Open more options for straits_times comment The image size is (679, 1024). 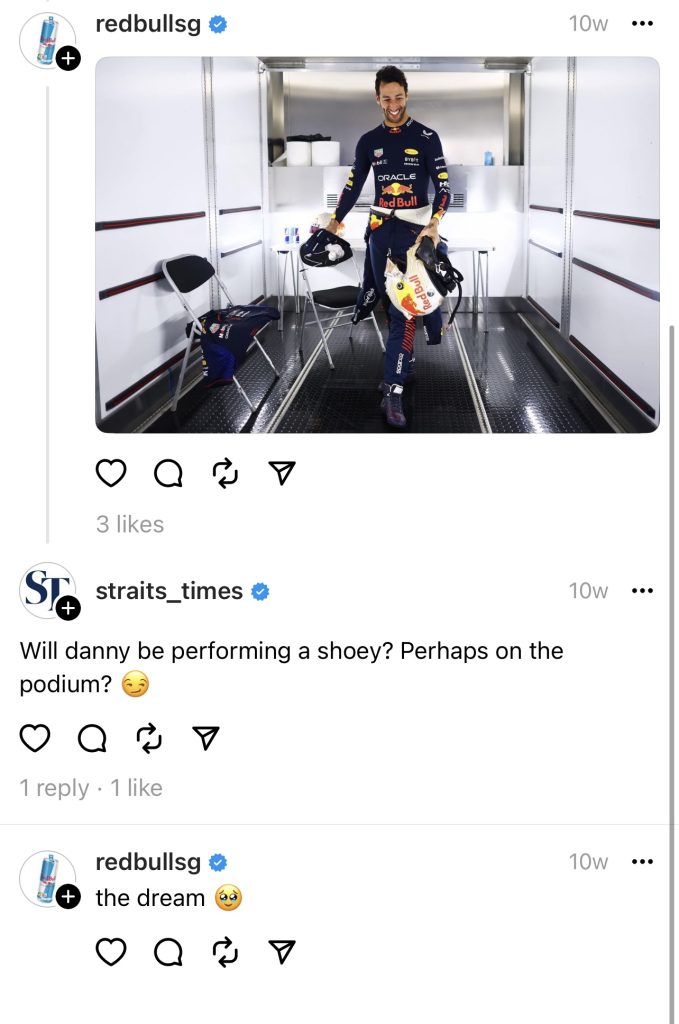[x=642, y=590]
